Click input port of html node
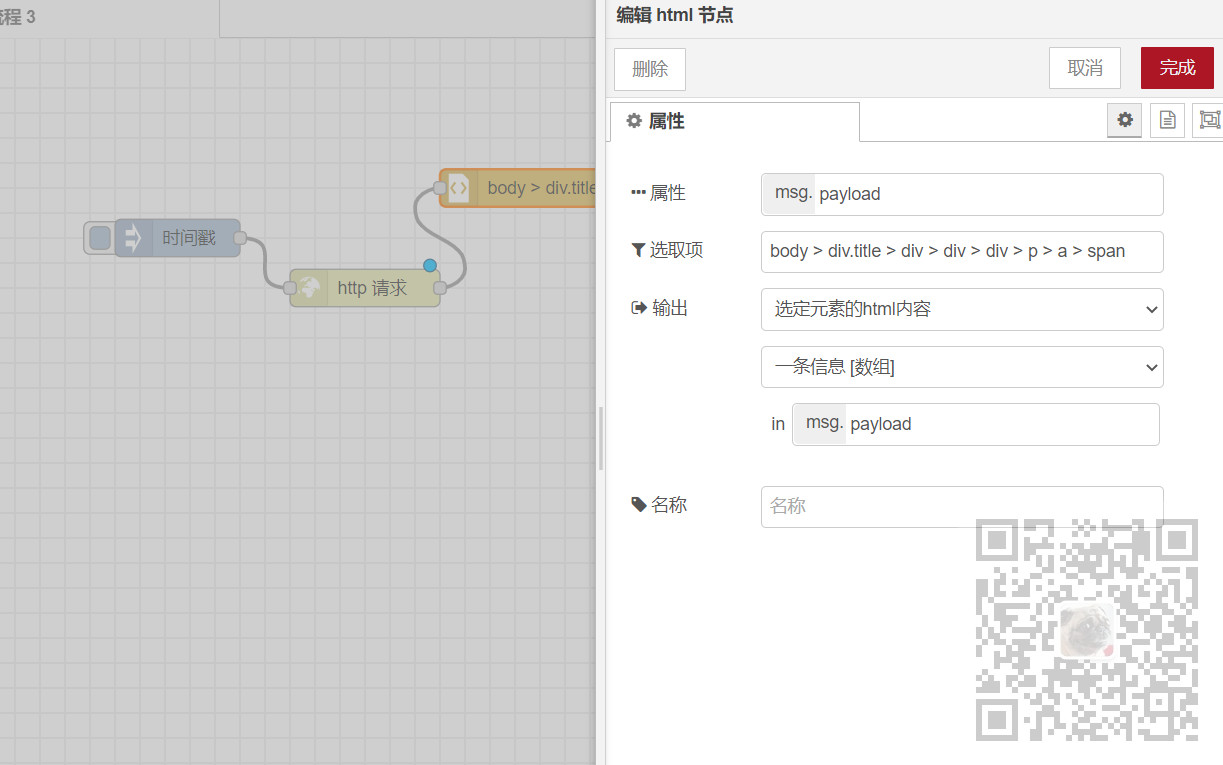The image size is (1223, 765). click(440, 188)
